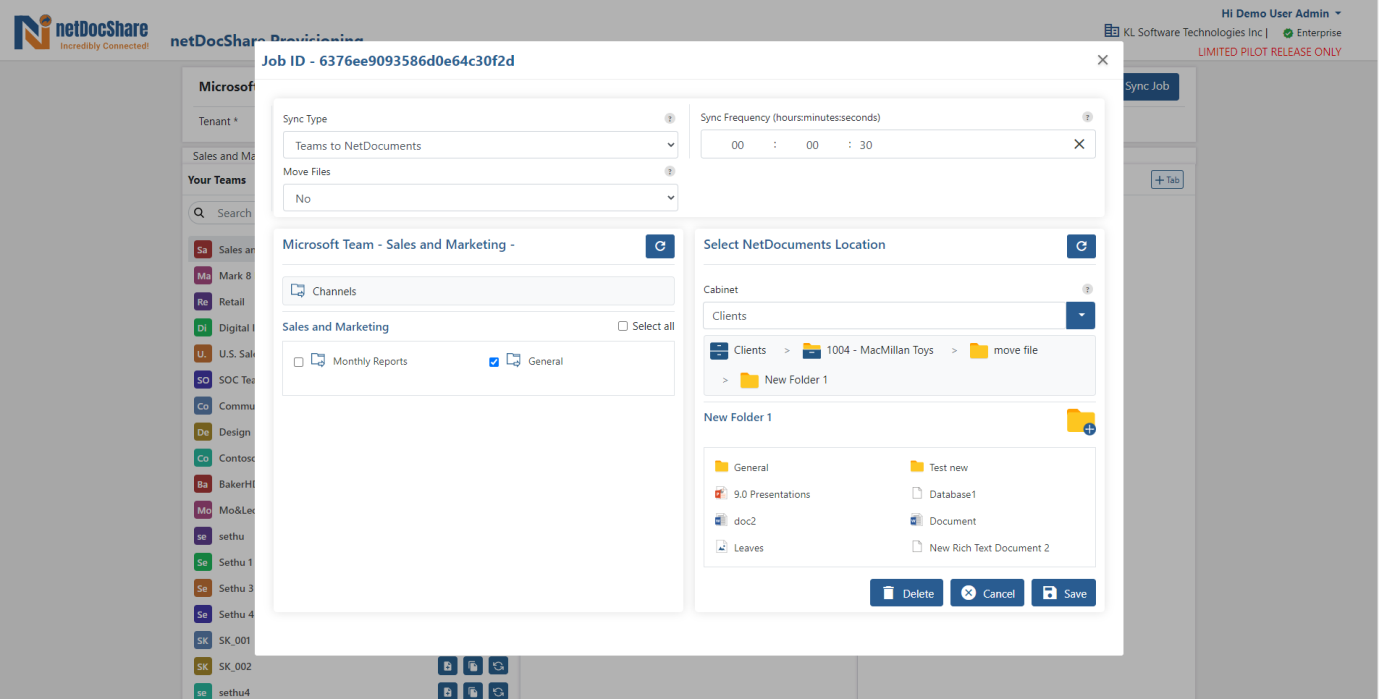Viewport: 1379px width, 699px height.
Task: Click the minutes field of sync frequency
Action: (x=812, y=145)
